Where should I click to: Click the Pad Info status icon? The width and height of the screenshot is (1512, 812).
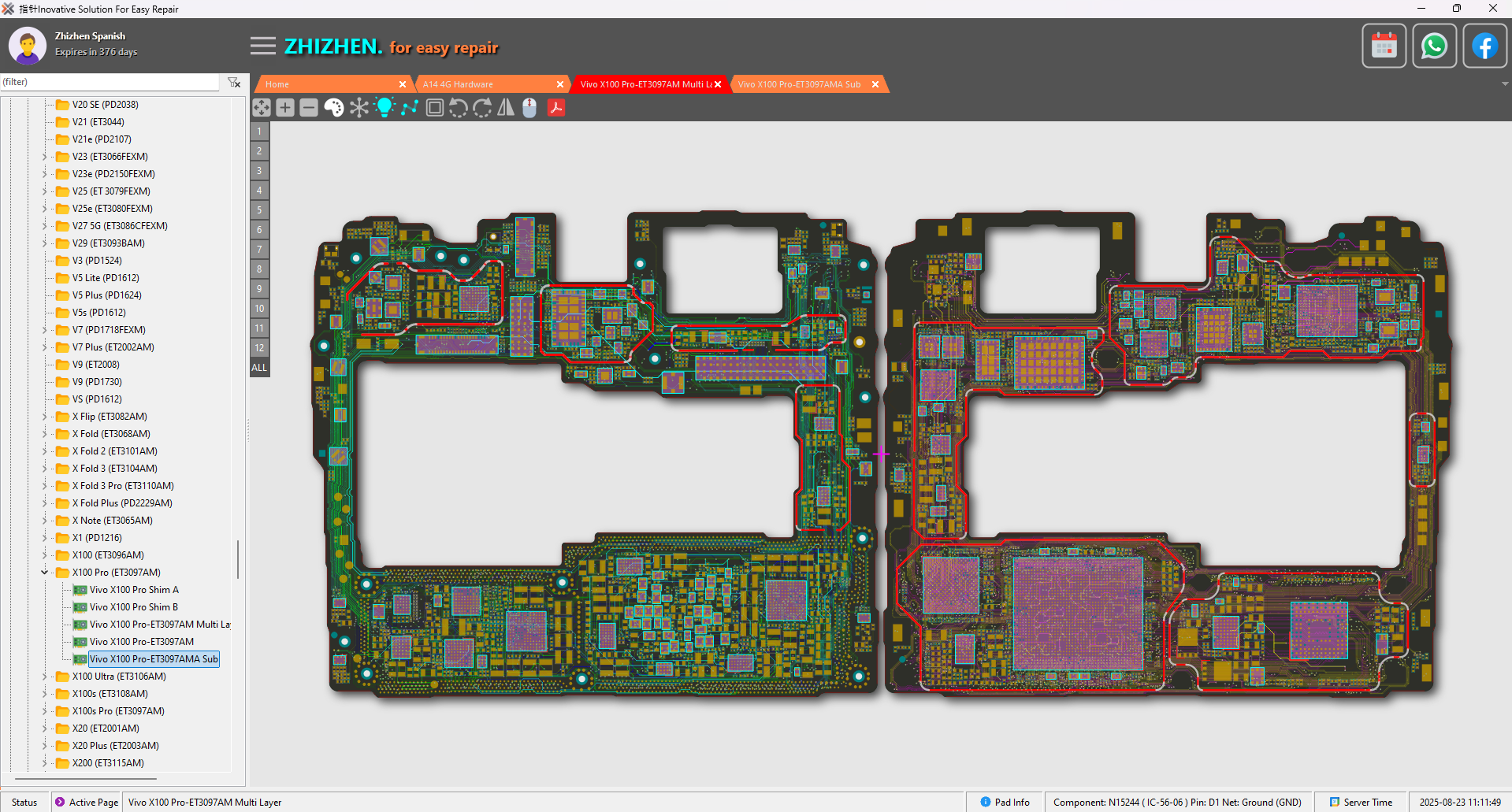[986, 802]
